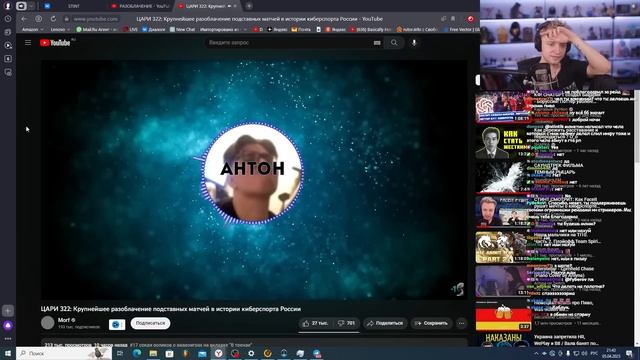The height and width of the screenshot is (360, 640).
Task: Click the sidebar video play icon
Action: pyautogui.click(x=8, y=45)
